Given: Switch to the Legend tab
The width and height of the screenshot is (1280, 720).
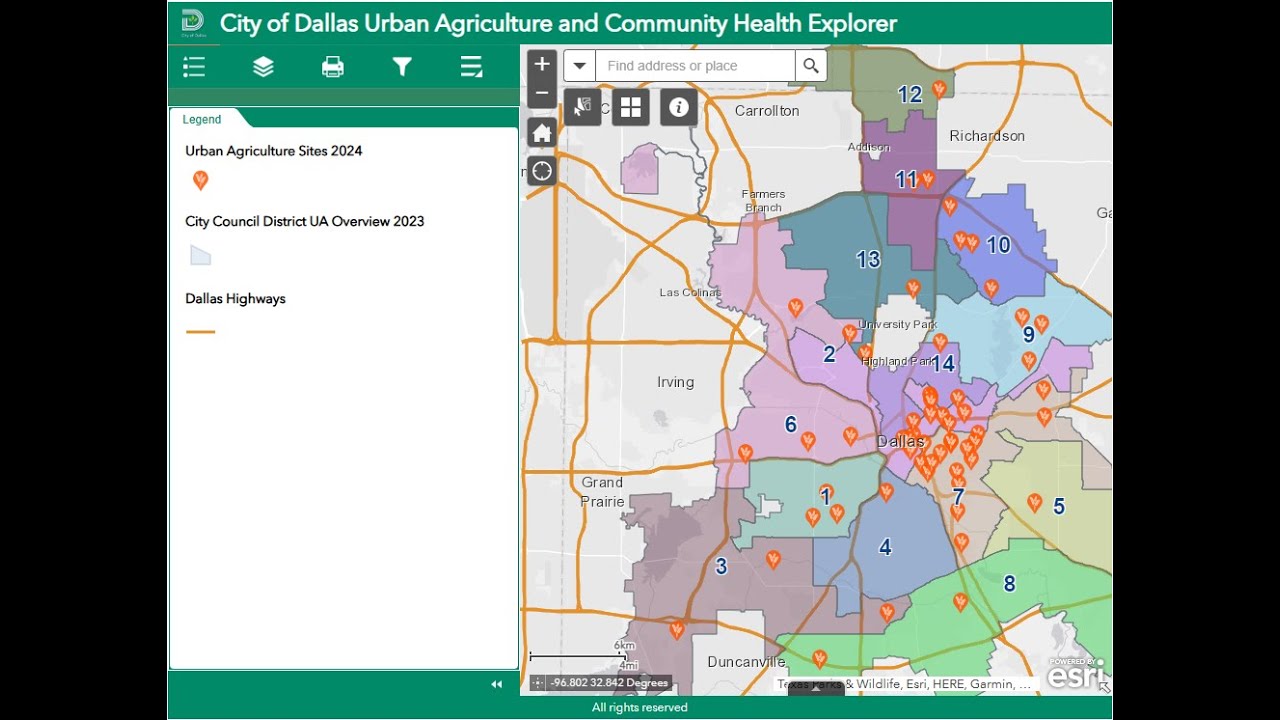Looking at the screenshot, I should pyautogui.click(x=202, y=119).
